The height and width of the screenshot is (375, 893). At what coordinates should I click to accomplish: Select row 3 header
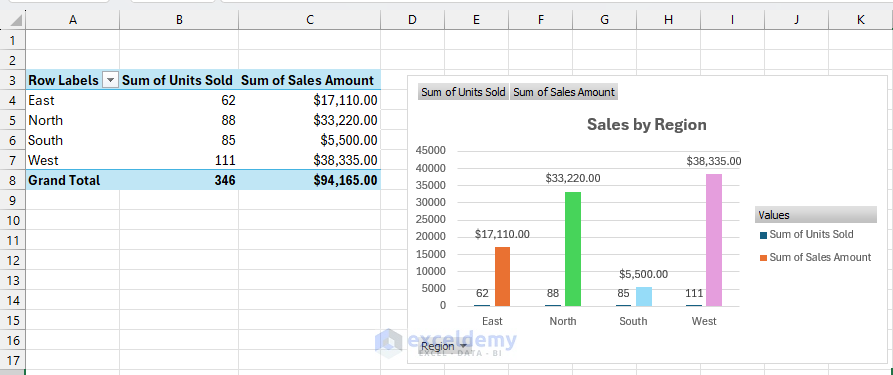point(13,80)
